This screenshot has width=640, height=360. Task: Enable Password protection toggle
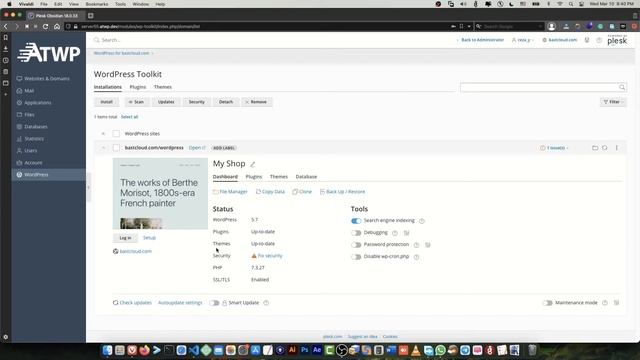point(356,245)
